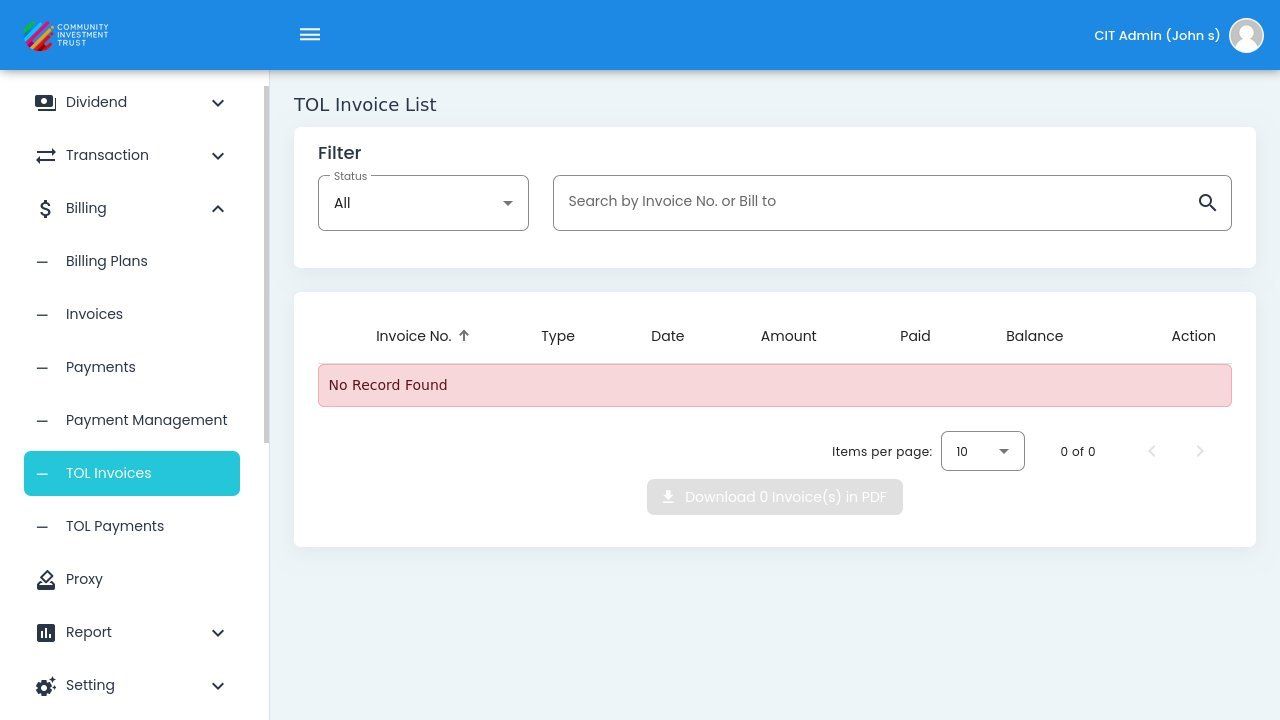Go to TOL Payments page
1280x720 pixels.
coord(114,526)
